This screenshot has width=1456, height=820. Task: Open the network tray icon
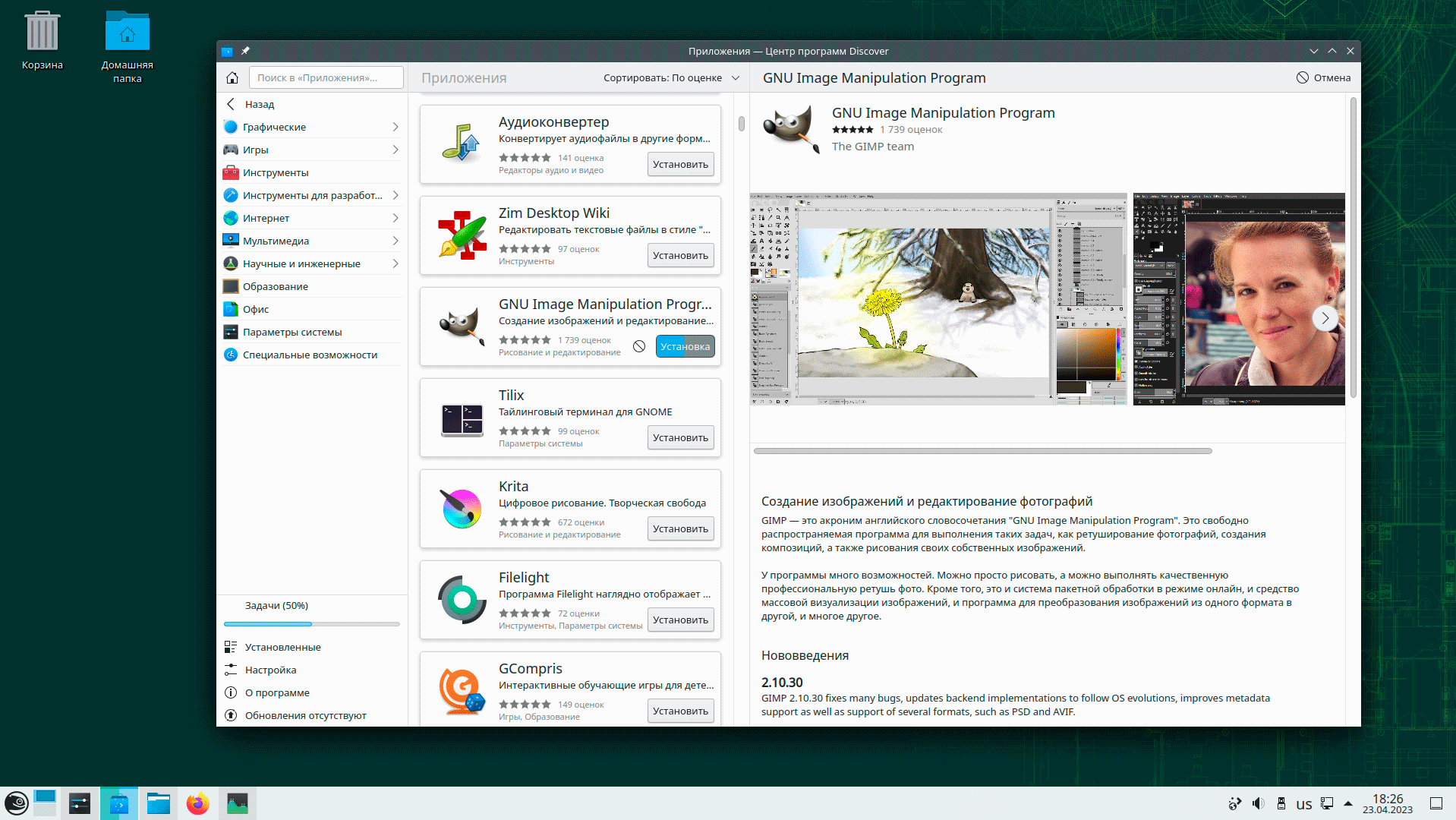pyautogui.click(x=1327, y=804)
